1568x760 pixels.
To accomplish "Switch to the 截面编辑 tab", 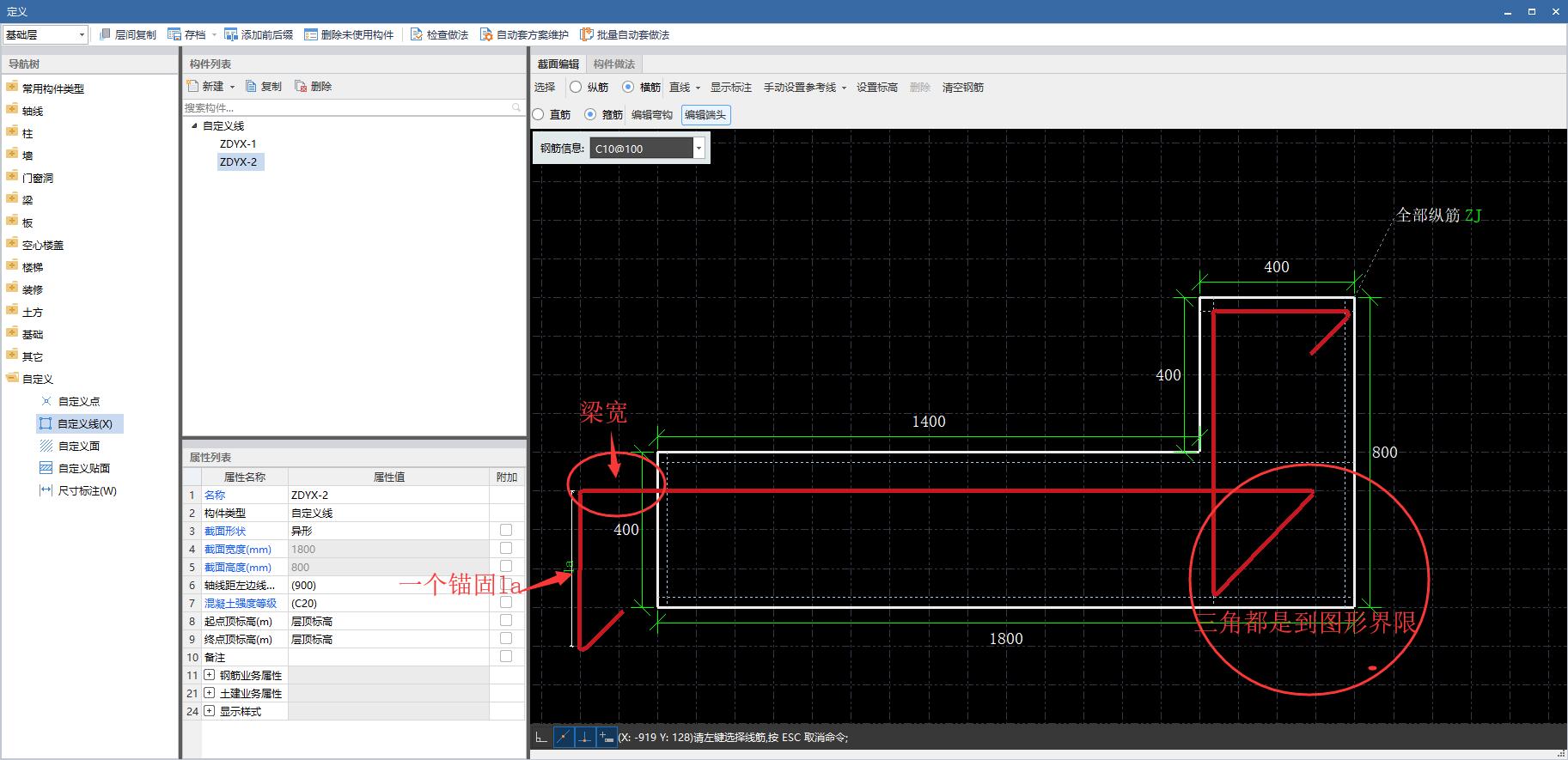I will (558, 64).
